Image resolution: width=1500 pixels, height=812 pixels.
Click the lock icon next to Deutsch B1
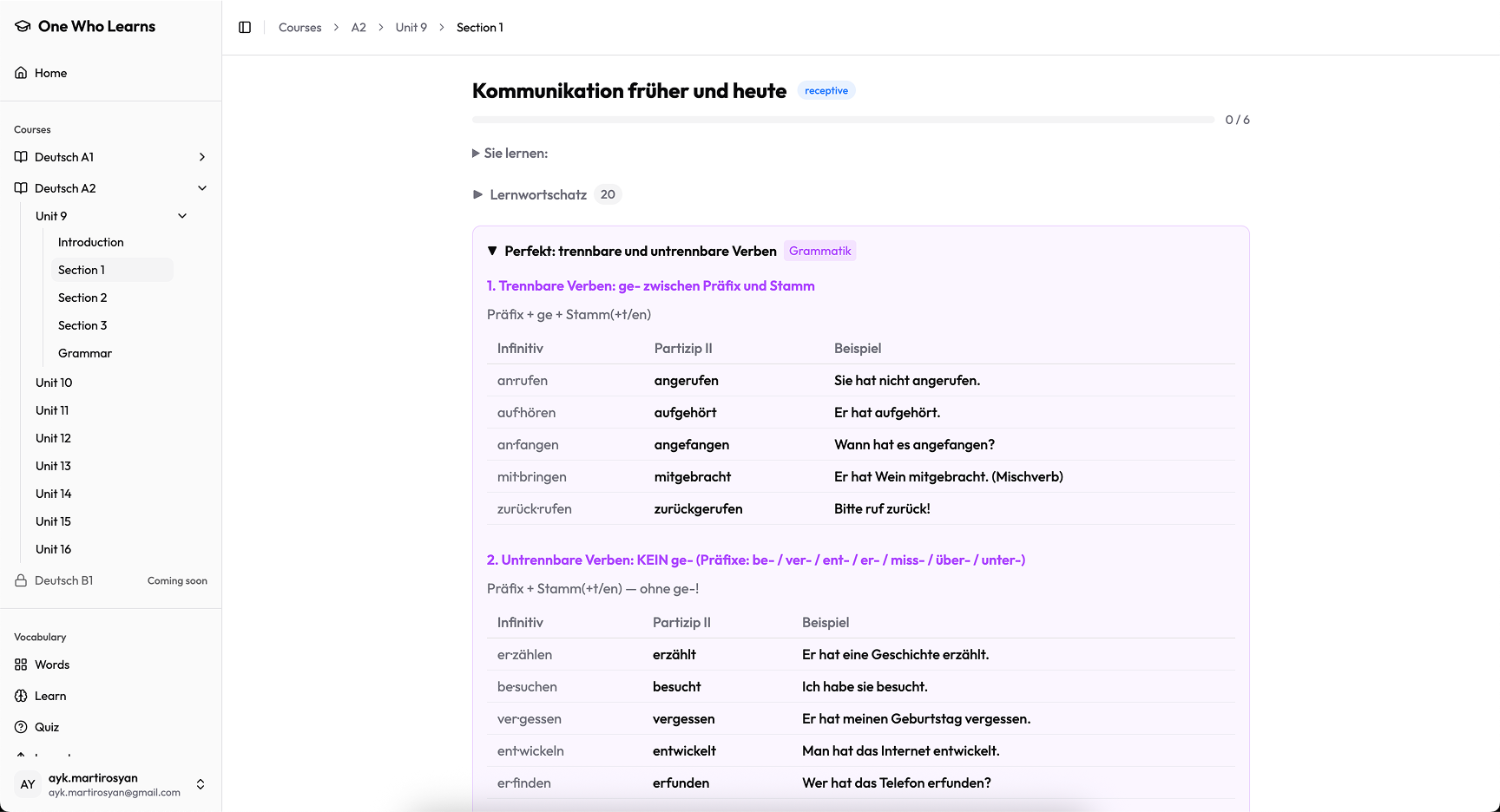[x=20, y=580]
